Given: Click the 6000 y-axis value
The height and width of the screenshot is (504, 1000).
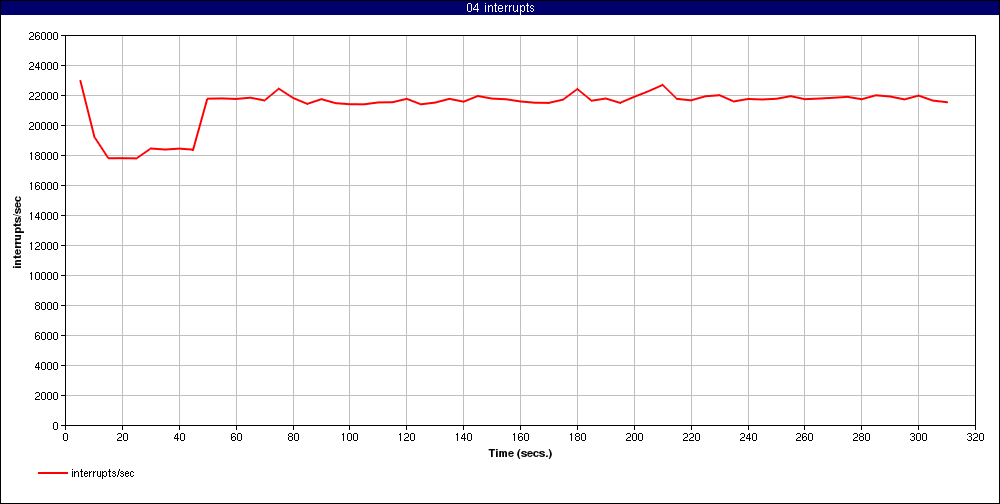Looking at the screenshot, I should (x=47, y=336).
